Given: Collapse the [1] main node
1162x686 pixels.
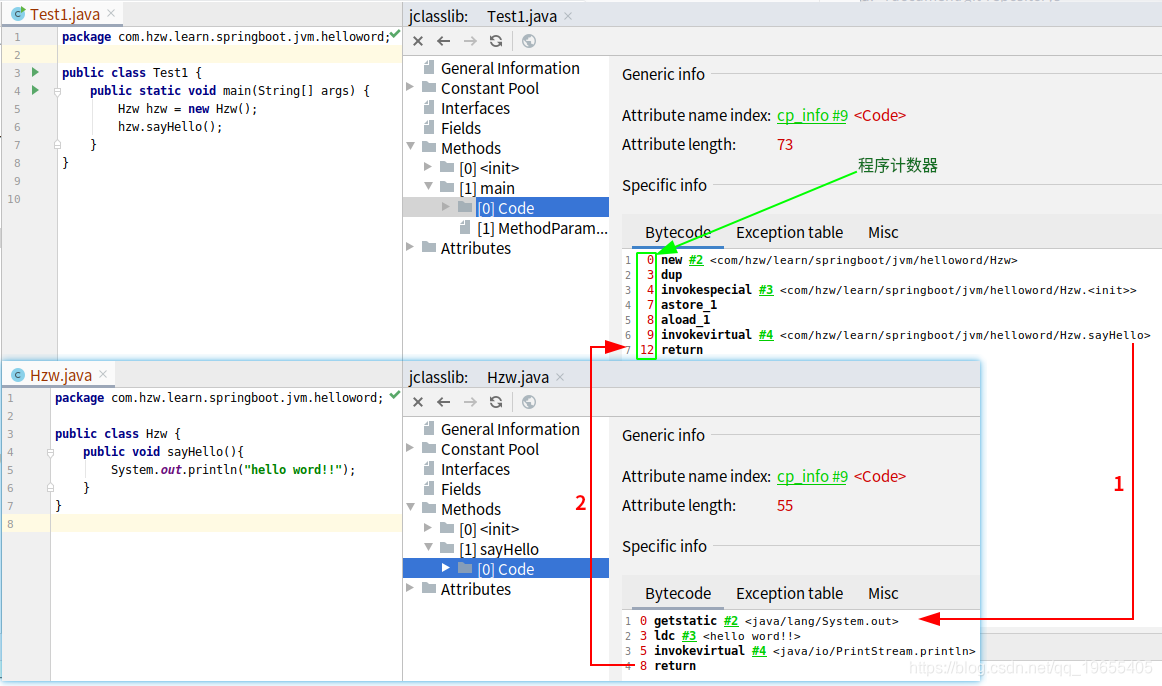Looking at the screenshot, I should pyautogui.click(x=428, y=187).
